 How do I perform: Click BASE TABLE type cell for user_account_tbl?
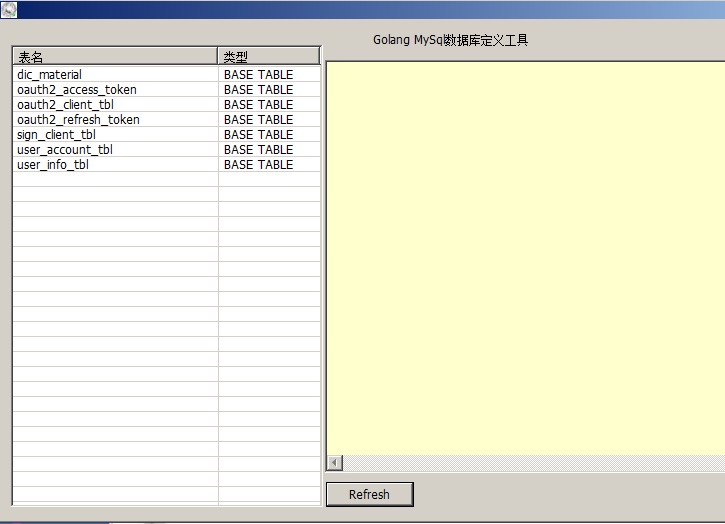tap(258, 150)
